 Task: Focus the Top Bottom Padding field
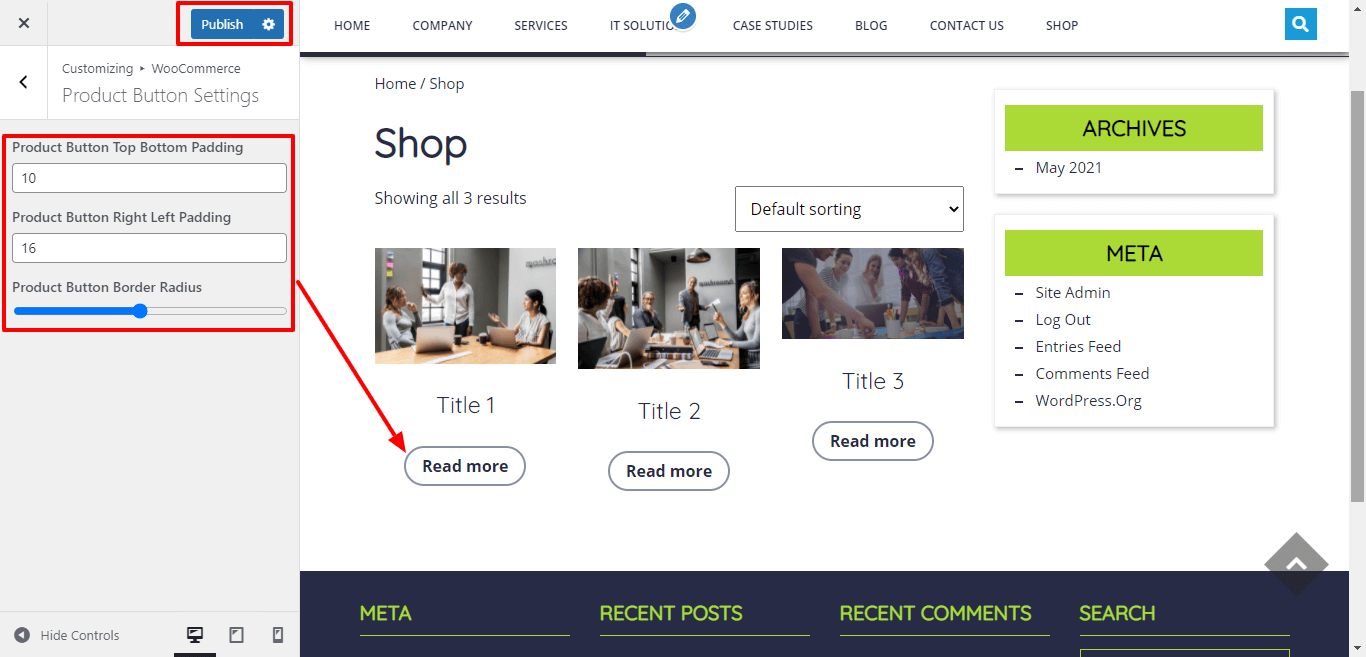(150, 178)
